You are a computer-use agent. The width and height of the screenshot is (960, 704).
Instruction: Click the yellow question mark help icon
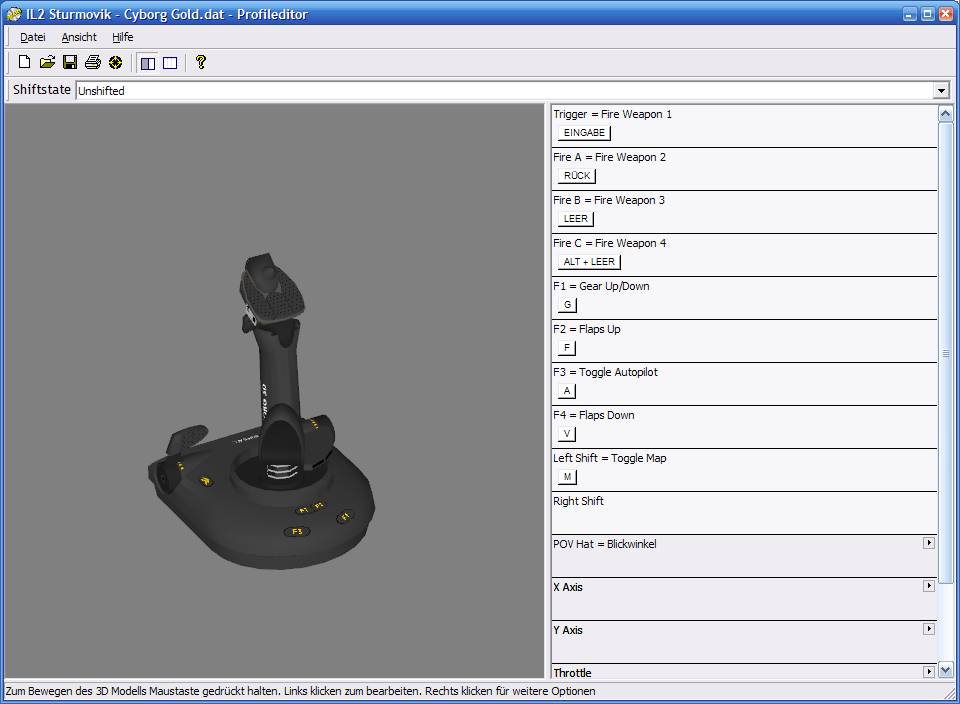(200, 62)
